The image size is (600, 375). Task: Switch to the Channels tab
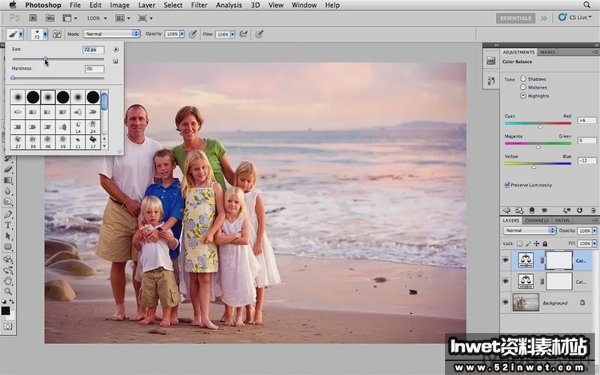[537, 220]
